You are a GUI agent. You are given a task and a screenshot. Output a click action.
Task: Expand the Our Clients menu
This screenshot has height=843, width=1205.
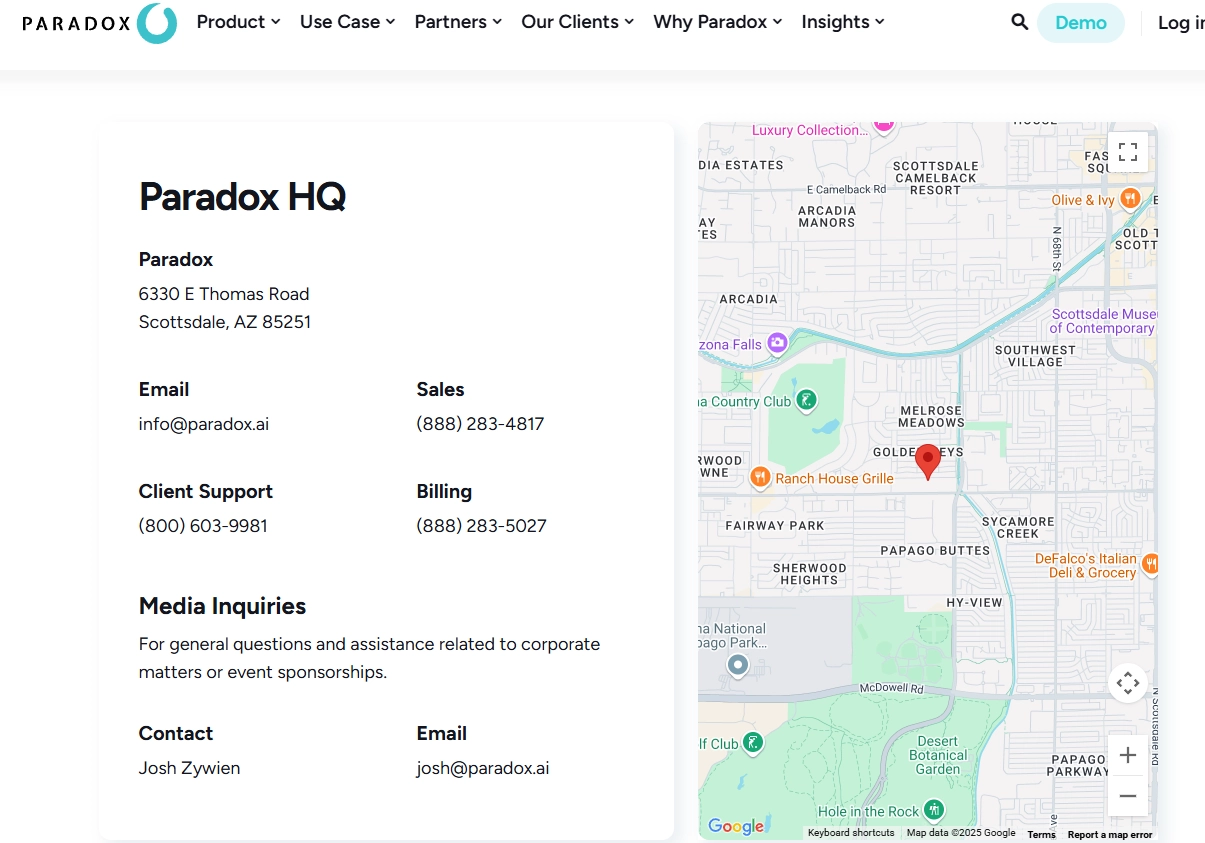(x=577, y=22)
